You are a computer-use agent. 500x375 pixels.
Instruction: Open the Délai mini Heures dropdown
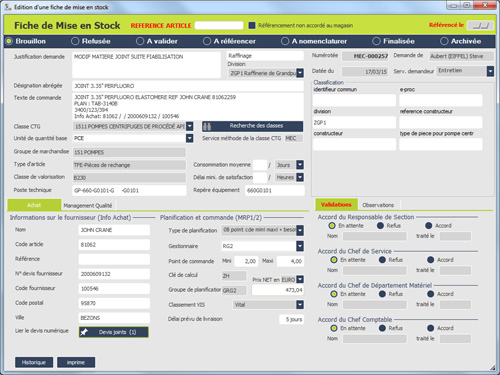pos(300,177)
